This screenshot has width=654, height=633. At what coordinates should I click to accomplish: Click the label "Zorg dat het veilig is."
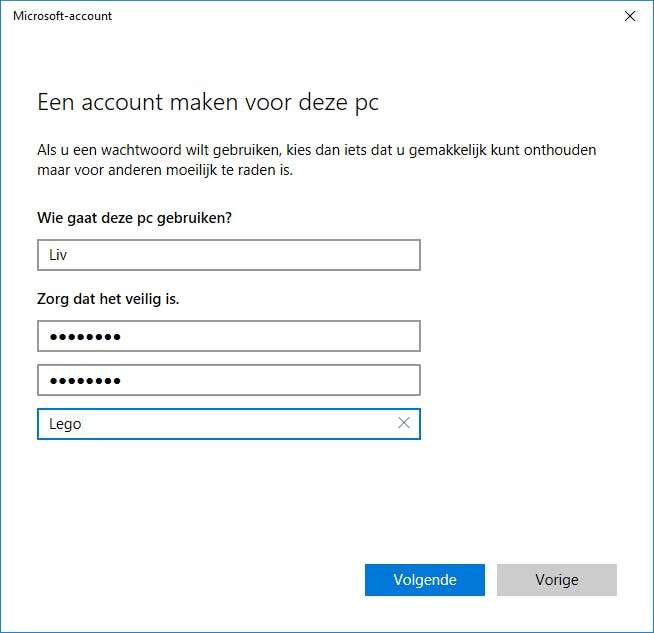(108, 298)
